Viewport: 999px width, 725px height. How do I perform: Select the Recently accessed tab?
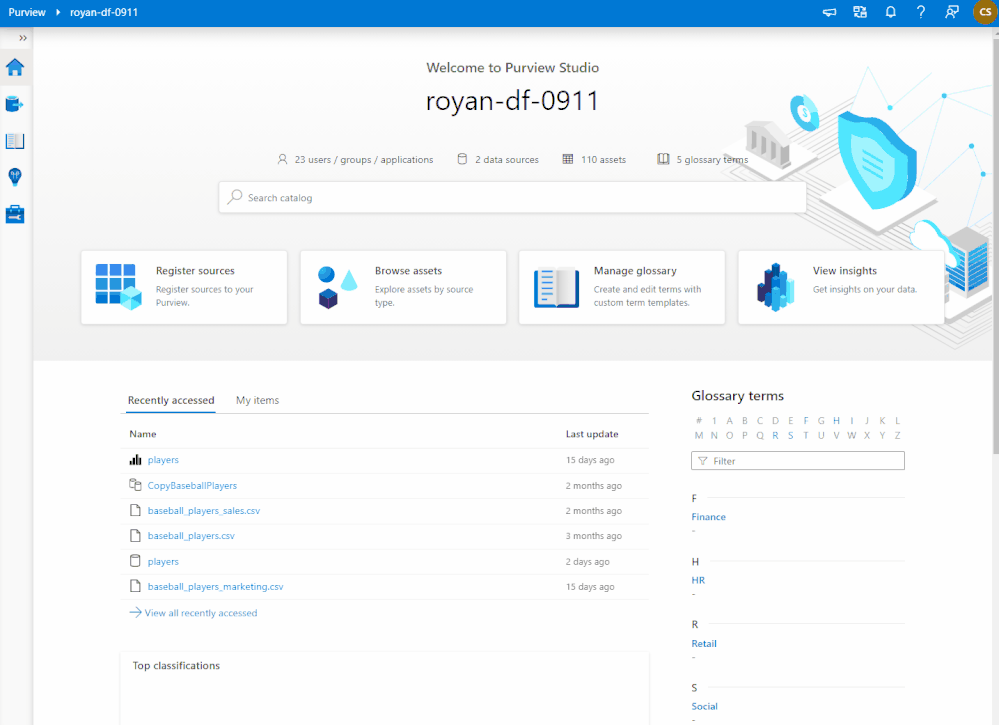[x=171, y=400]
